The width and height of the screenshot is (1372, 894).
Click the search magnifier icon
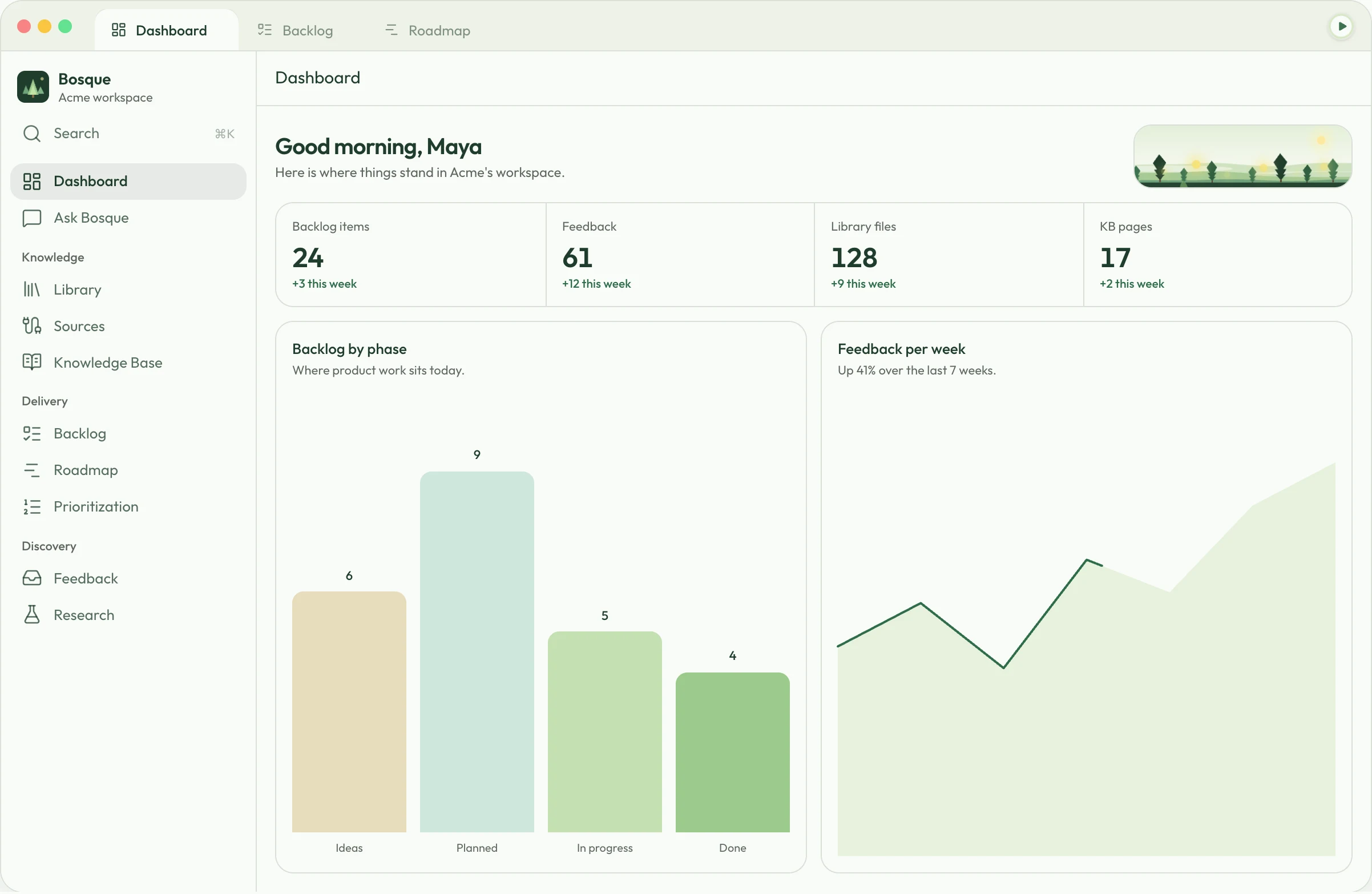(x=32, y=134)
